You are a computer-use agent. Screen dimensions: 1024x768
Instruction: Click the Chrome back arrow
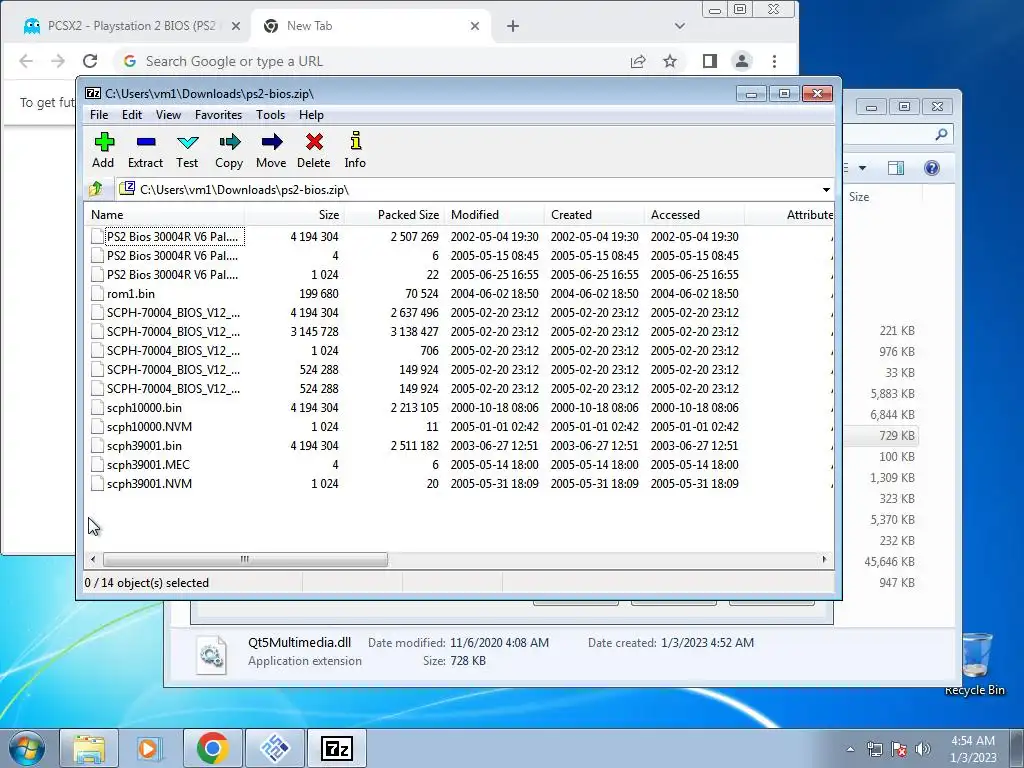click(26, 61)
